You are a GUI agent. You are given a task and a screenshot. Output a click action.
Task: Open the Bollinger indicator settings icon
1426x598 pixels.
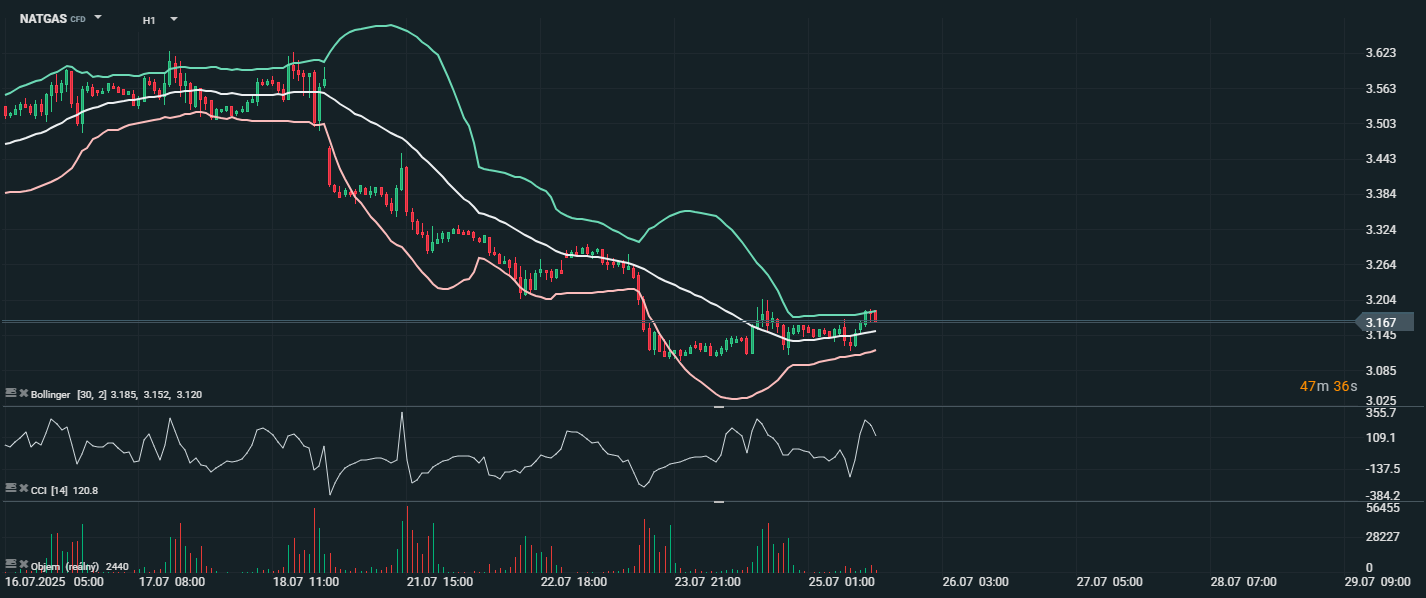tap(10, 394)
